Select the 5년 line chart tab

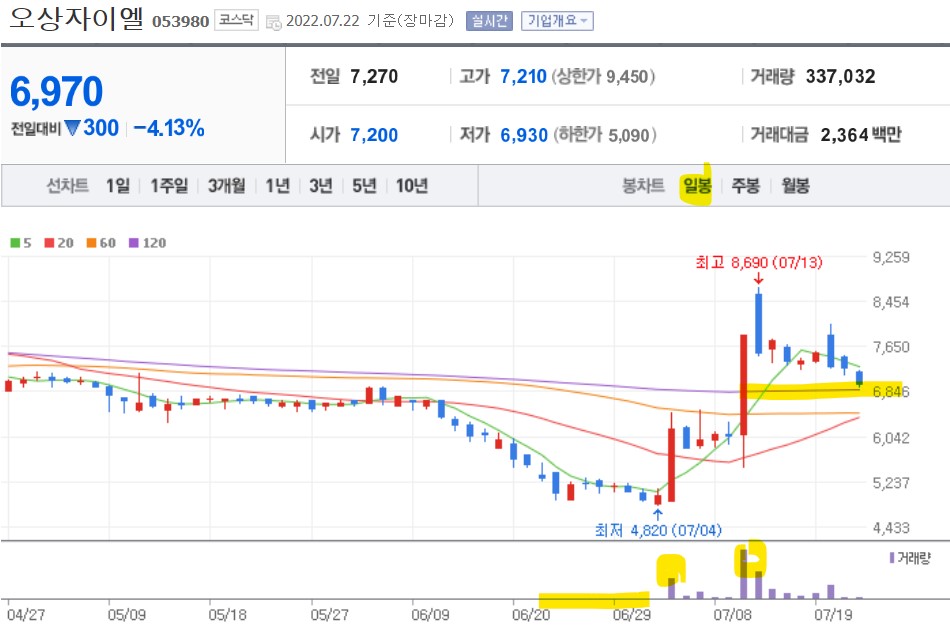pos(364,185)
